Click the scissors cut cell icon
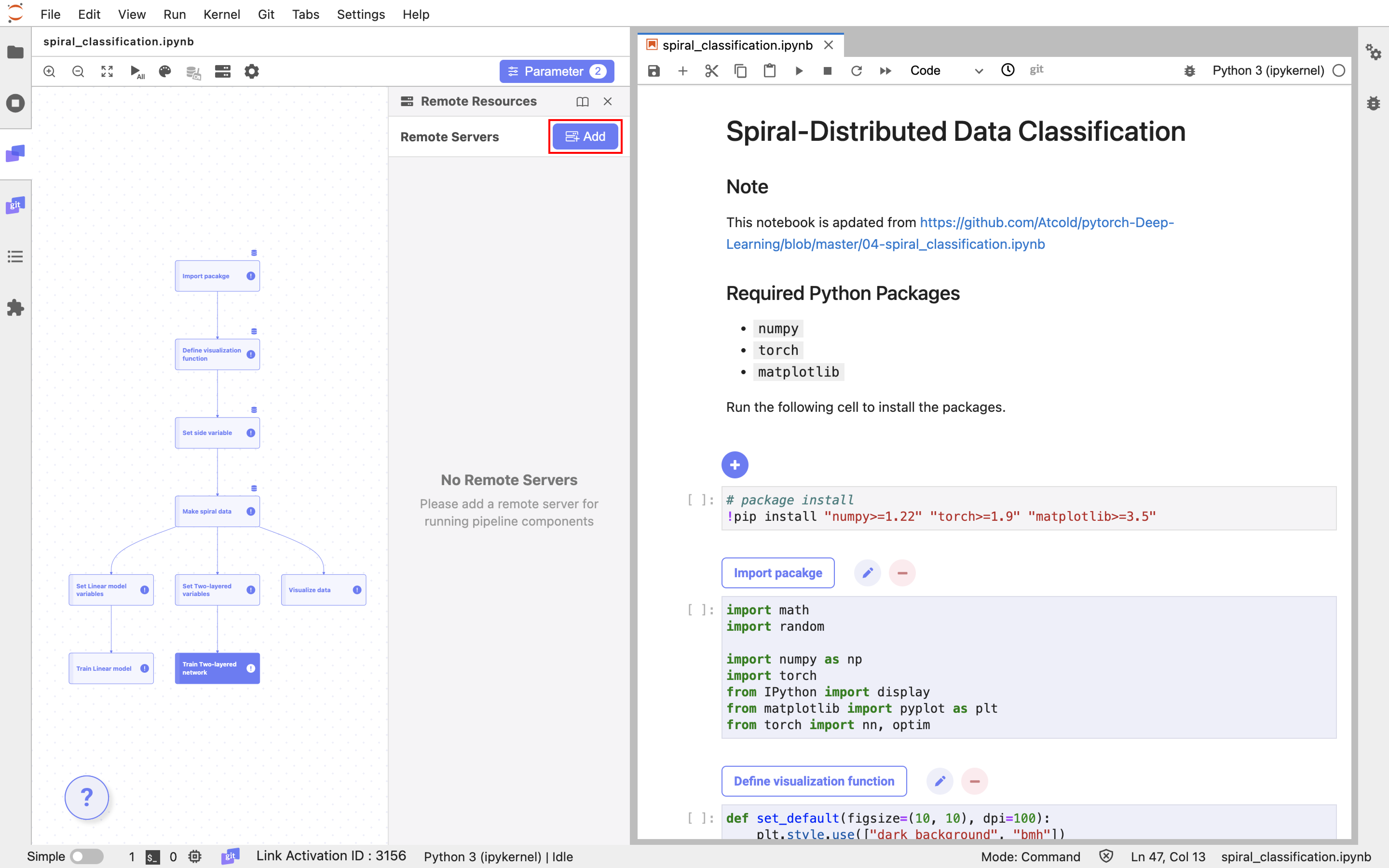Screen dimensions: 1389x868 (711, 71)
